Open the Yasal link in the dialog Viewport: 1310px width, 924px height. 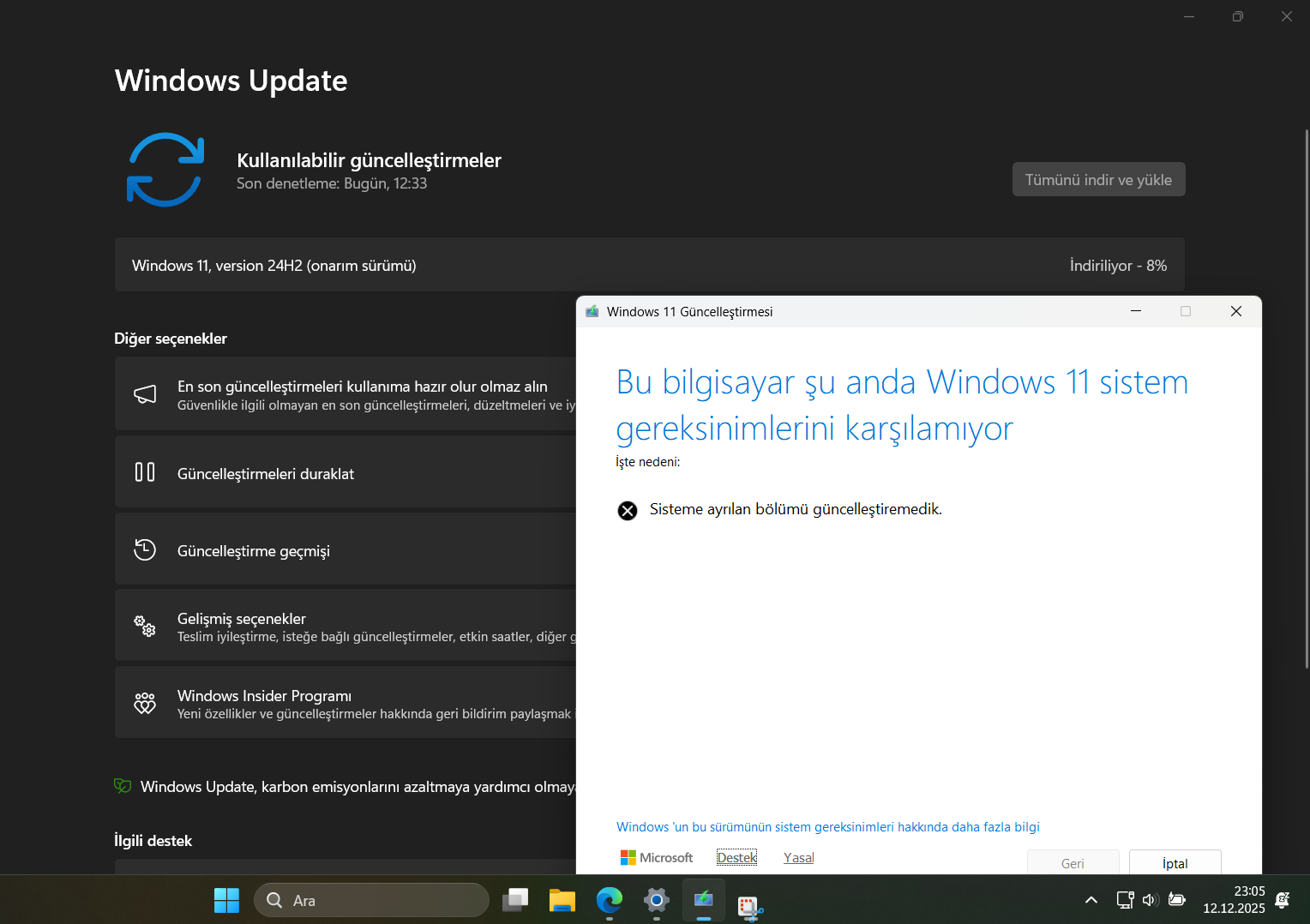click(x=799, y=857)
